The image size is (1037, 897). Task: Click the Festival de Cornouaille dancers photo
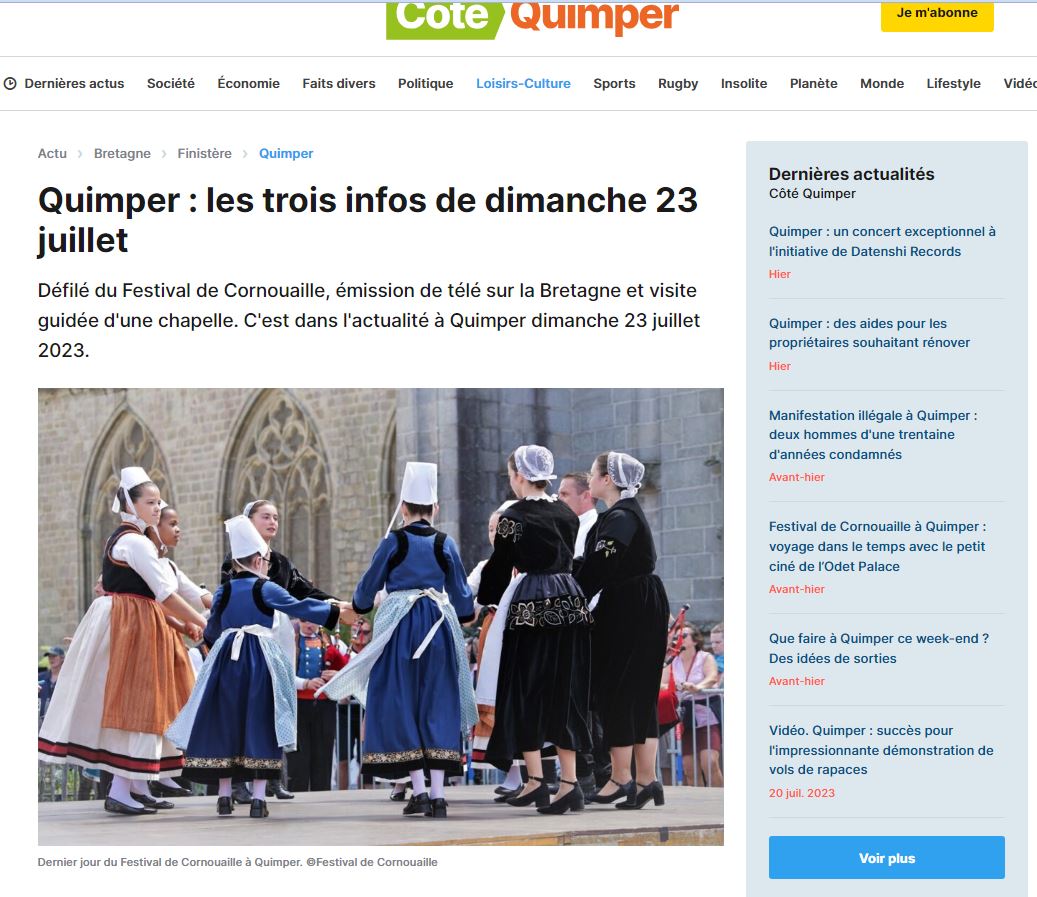pyautogui.click(x=381, y=617)
